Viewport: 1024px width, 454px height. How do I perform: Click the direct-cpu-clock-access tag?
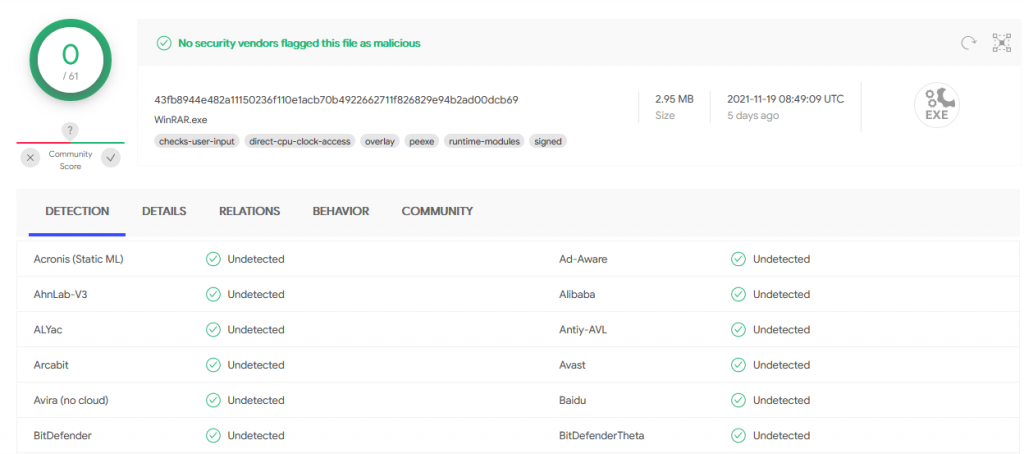tap(299, 141)
